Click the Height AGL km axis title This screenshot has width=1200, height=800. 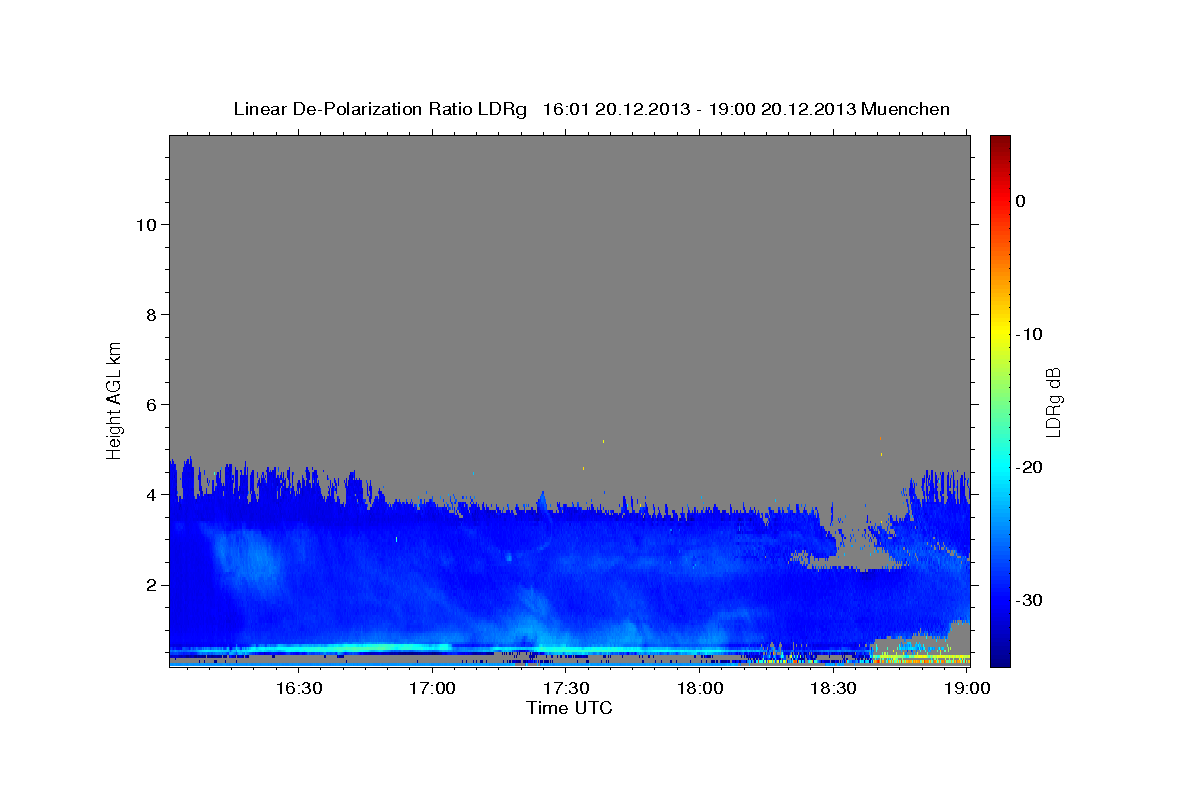coord(114,399)
